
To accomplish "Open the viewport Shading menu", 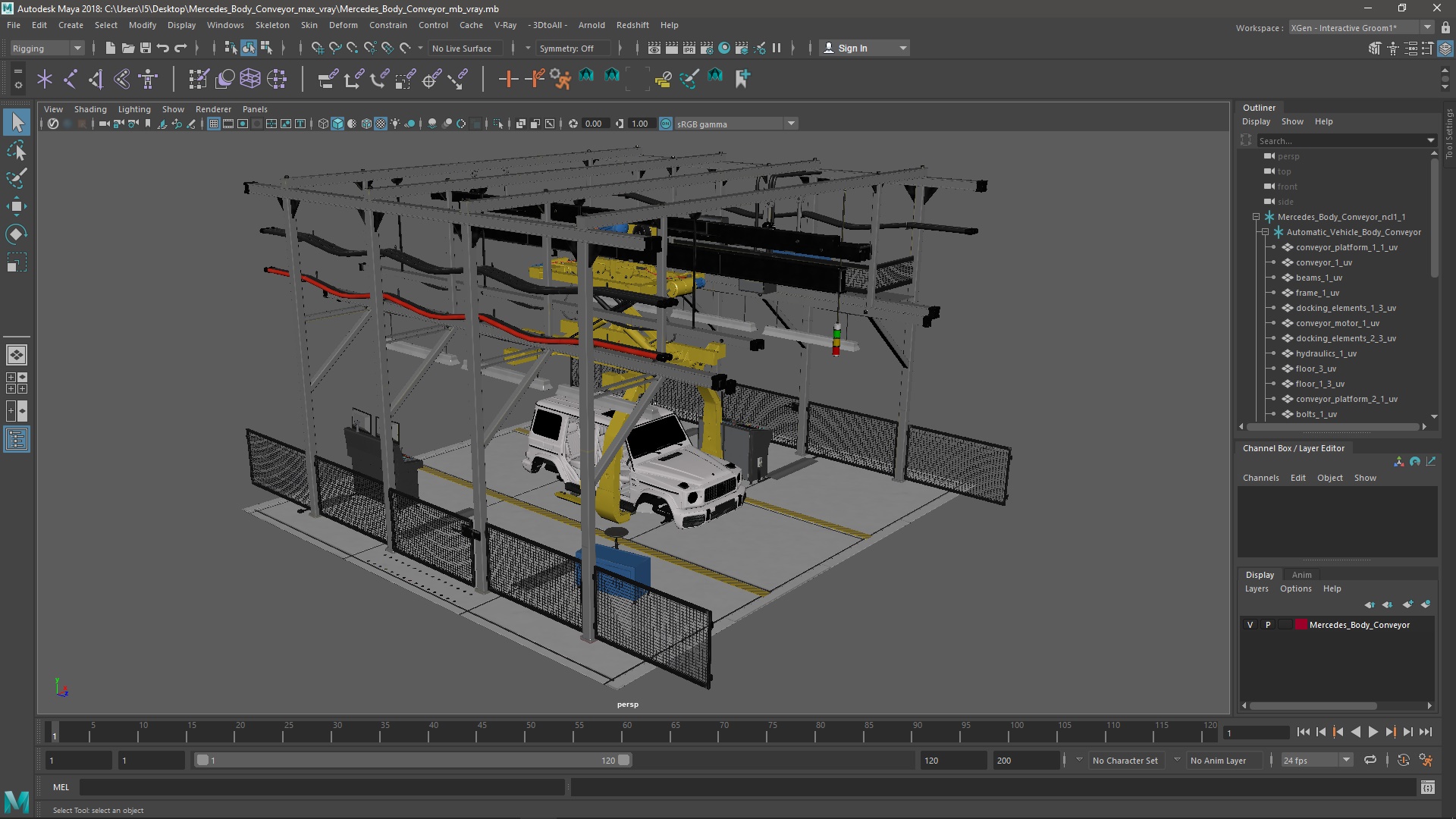I will pos(90,109).
